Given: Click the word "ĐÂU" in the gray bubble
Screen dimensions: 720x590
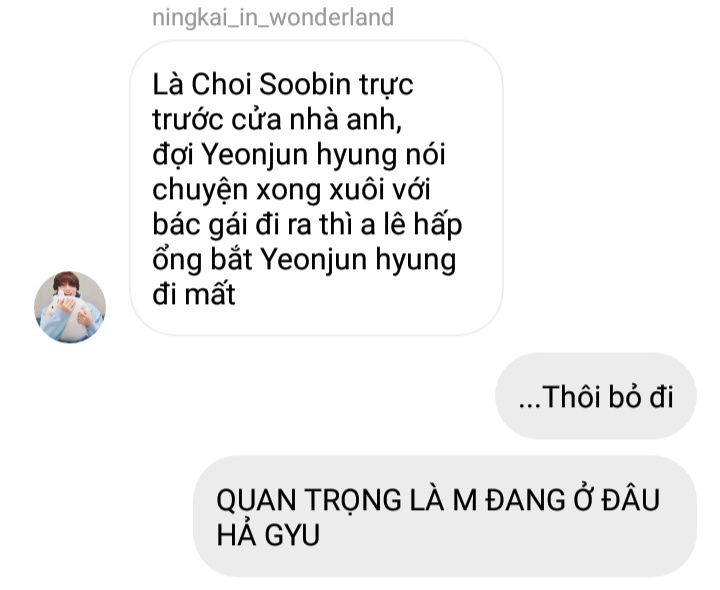Looking at the screenshot, I should tap(631, 499).
